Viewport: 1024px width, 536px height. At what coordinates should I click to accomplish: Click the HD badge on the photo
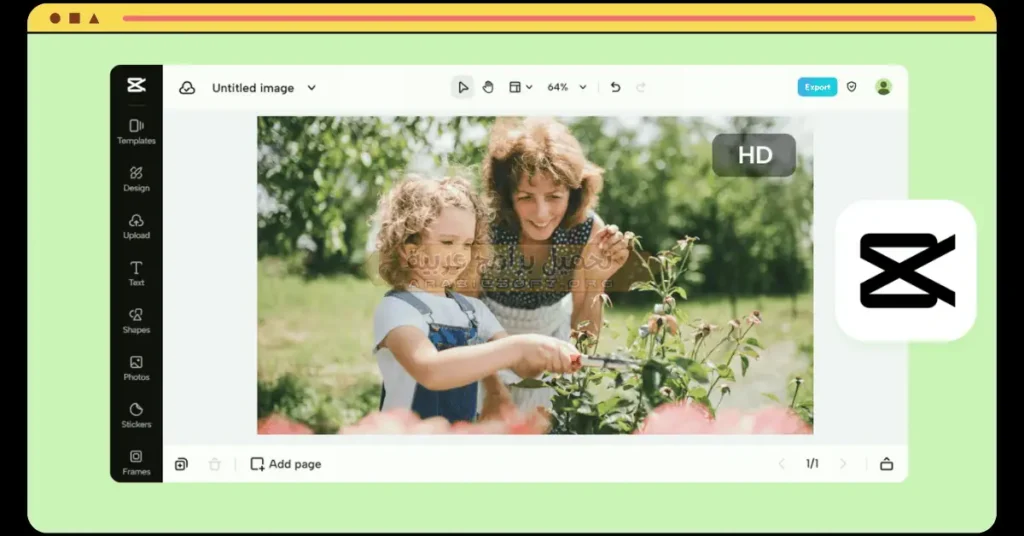coord(754,155)
